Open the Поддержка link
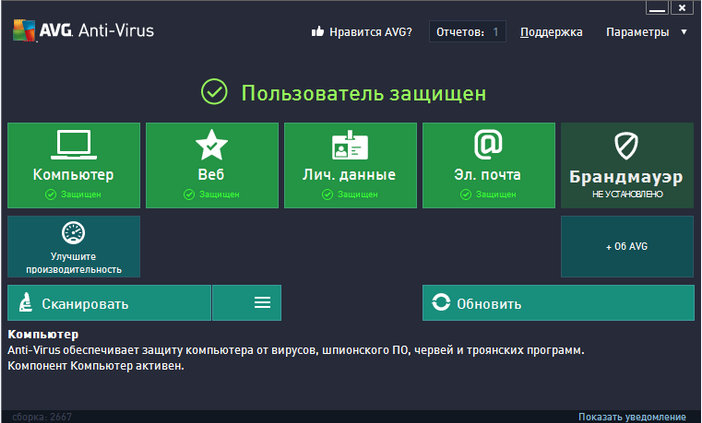 [551, 32]
